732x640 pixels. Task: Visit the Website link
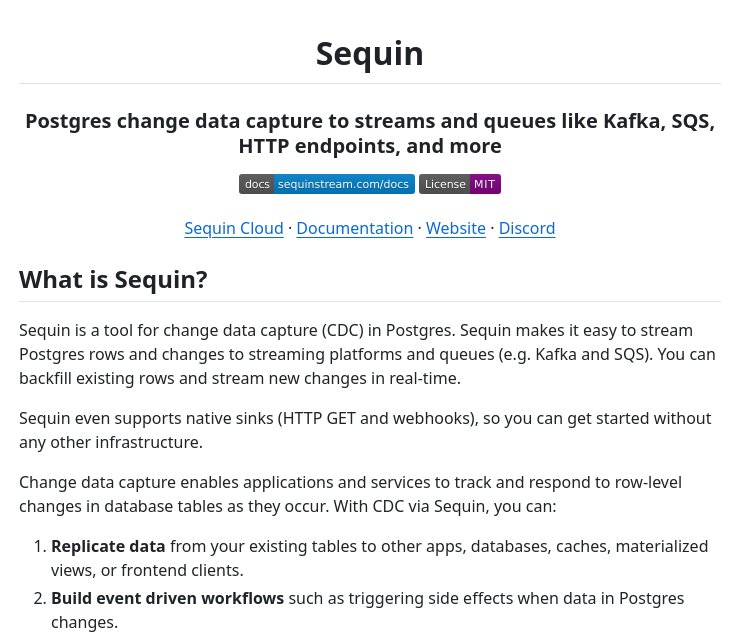tap(456, 228)
